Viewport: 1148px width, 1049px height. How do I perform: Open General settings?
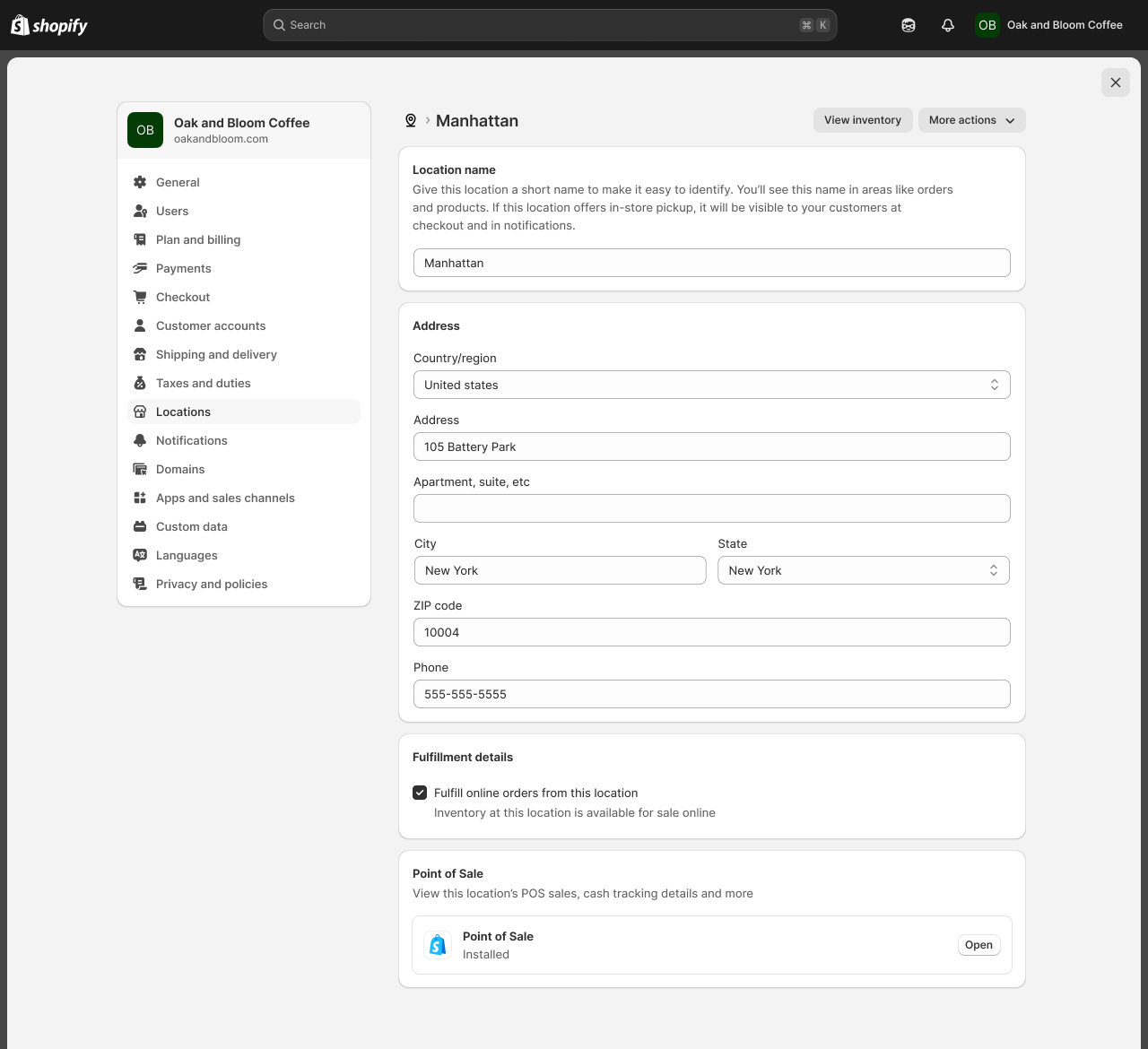pos(244,182)
